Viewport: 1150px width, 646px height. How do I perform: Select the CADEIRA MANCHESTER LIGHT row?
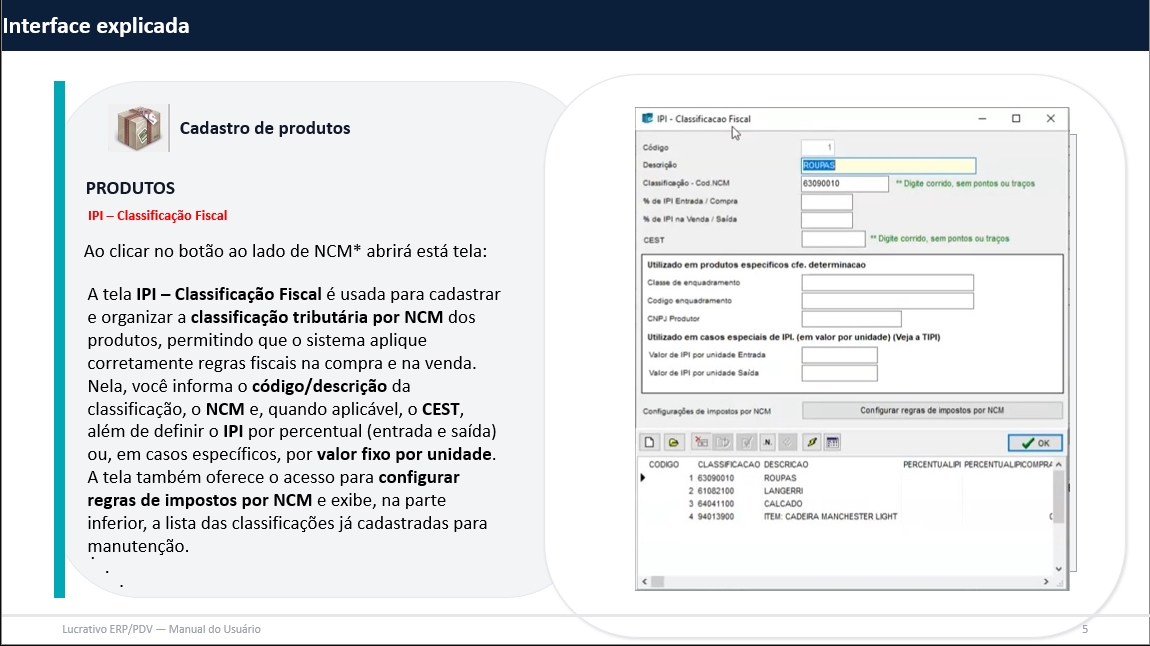tap(830, 517)
